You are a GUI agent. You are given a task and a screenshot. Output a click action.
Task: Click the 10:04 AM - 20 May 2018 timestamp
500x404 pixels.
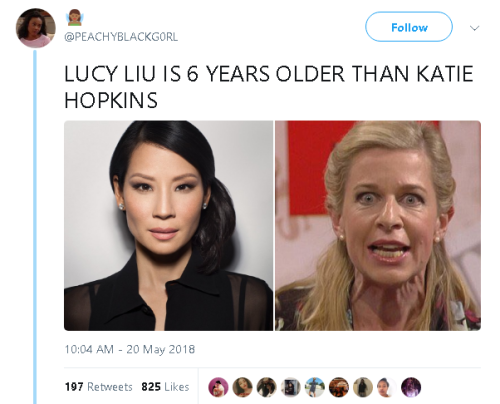point(130,349)
